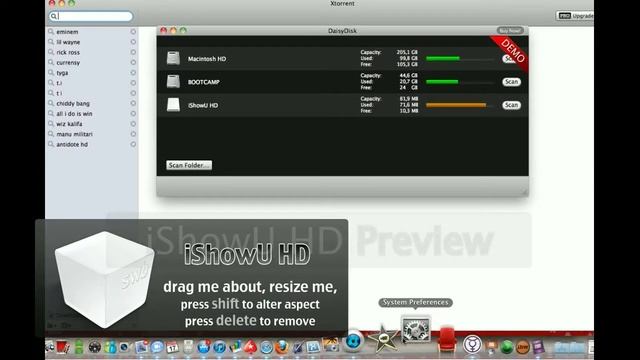This screenshot has width=640, height=360.
Task: Click the Xtorrent search input field
Action: (x=91, y=16)
